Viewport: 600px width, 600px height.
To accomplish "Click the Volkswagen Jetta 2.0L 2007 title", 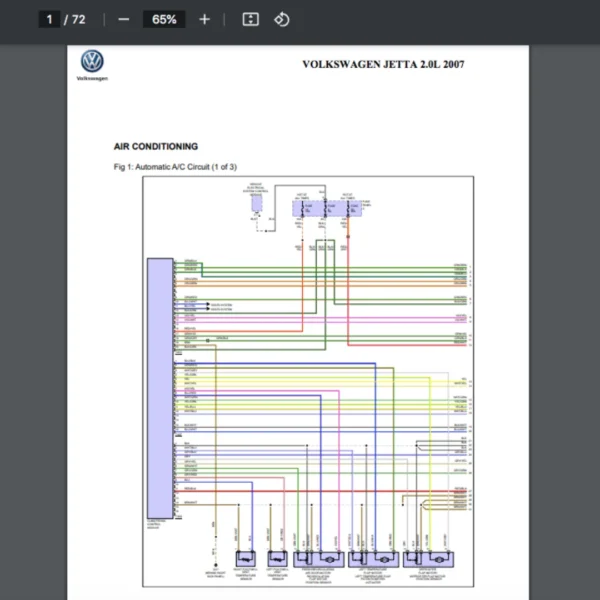I will pyautogui.click(x=383, y=65).
